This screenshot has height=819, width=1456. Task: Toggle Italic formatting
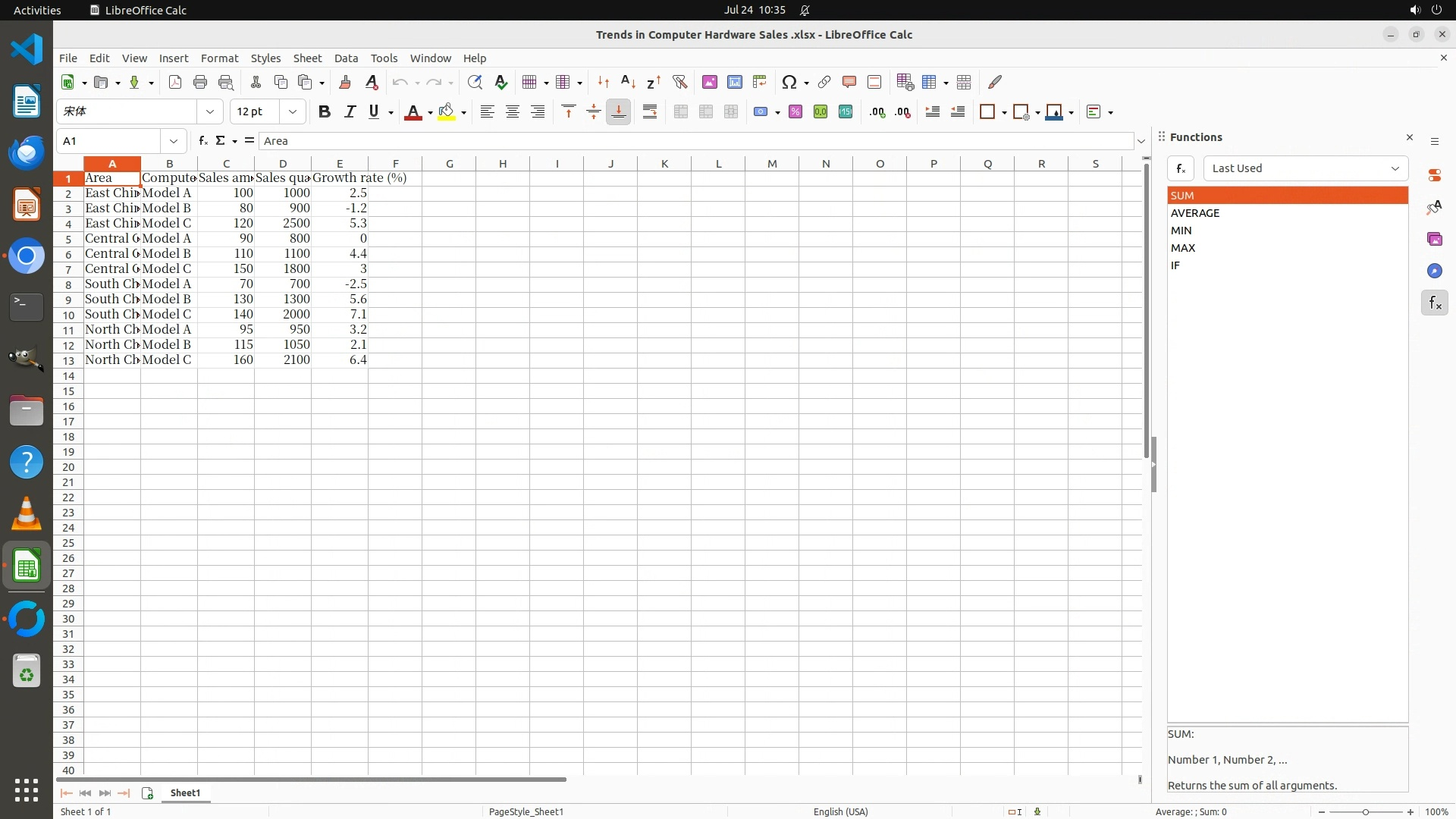pos(350,111)
